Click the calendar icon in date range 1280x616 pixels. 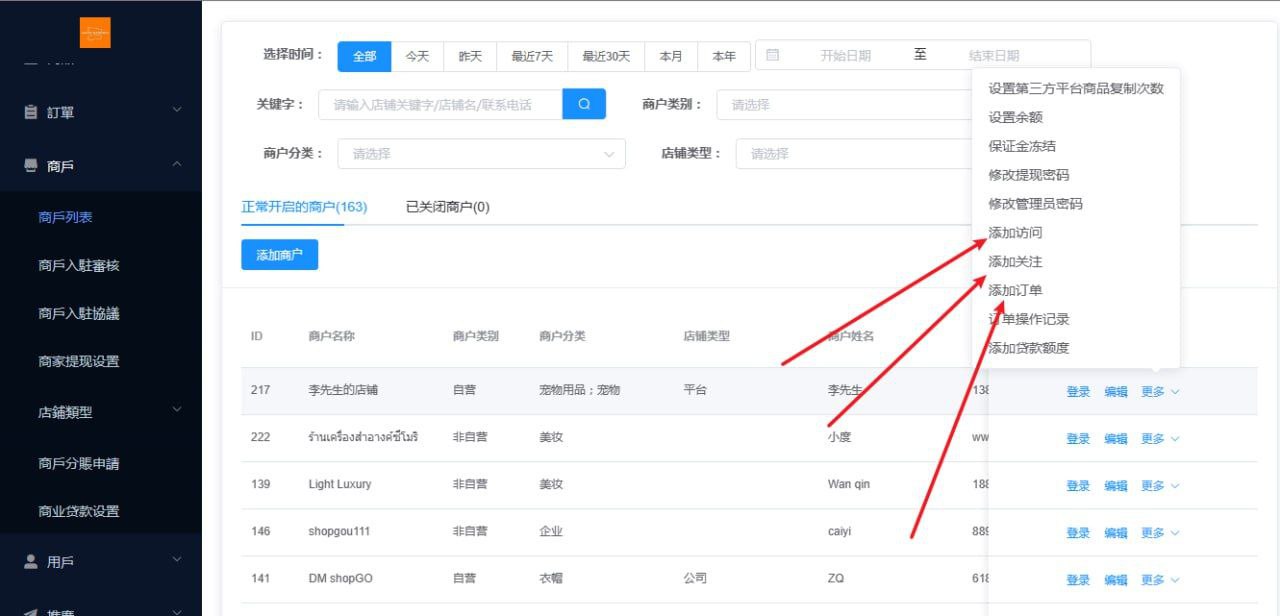[x=772, y=56]
